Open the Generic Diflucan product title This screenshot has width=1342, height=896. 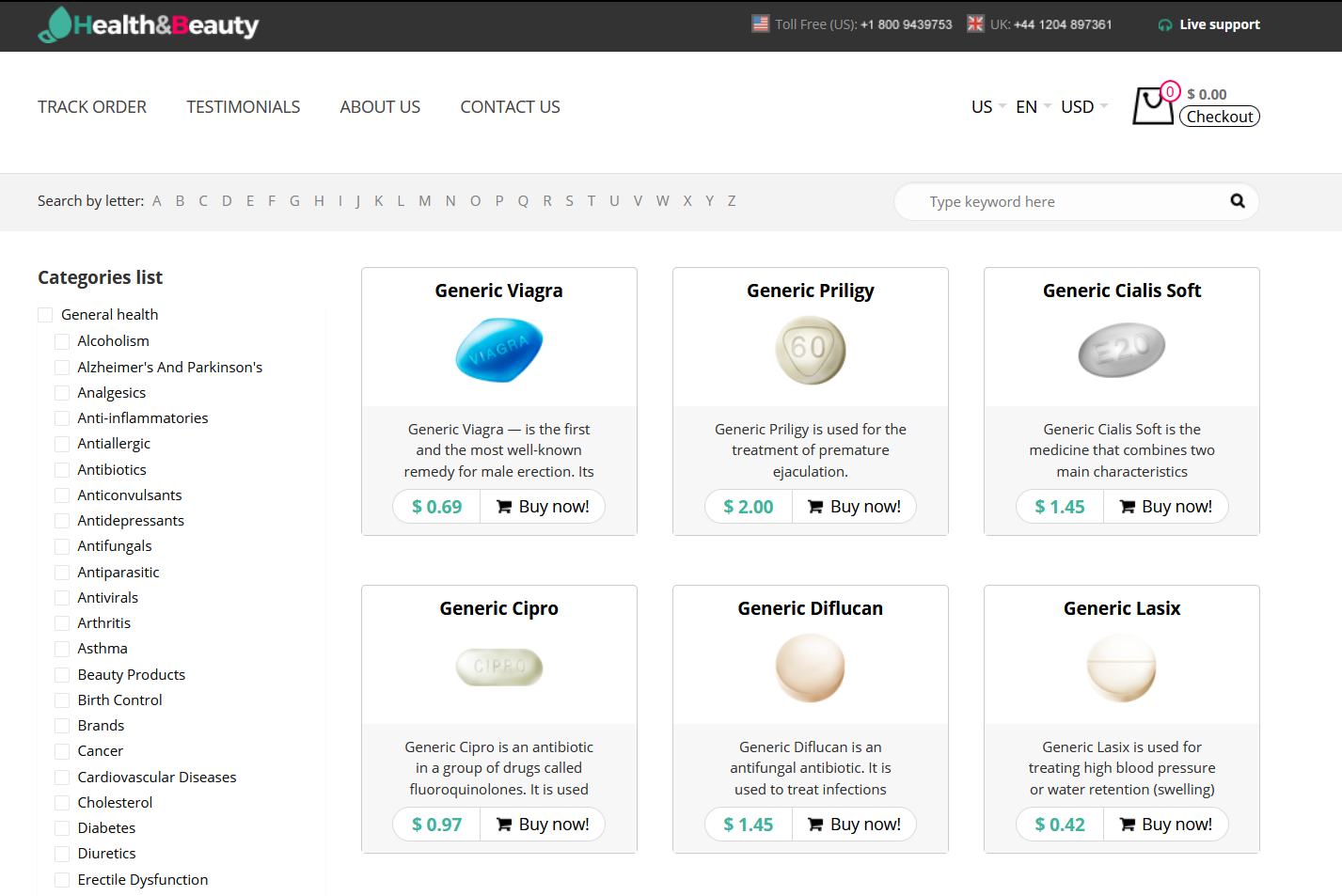811,608
